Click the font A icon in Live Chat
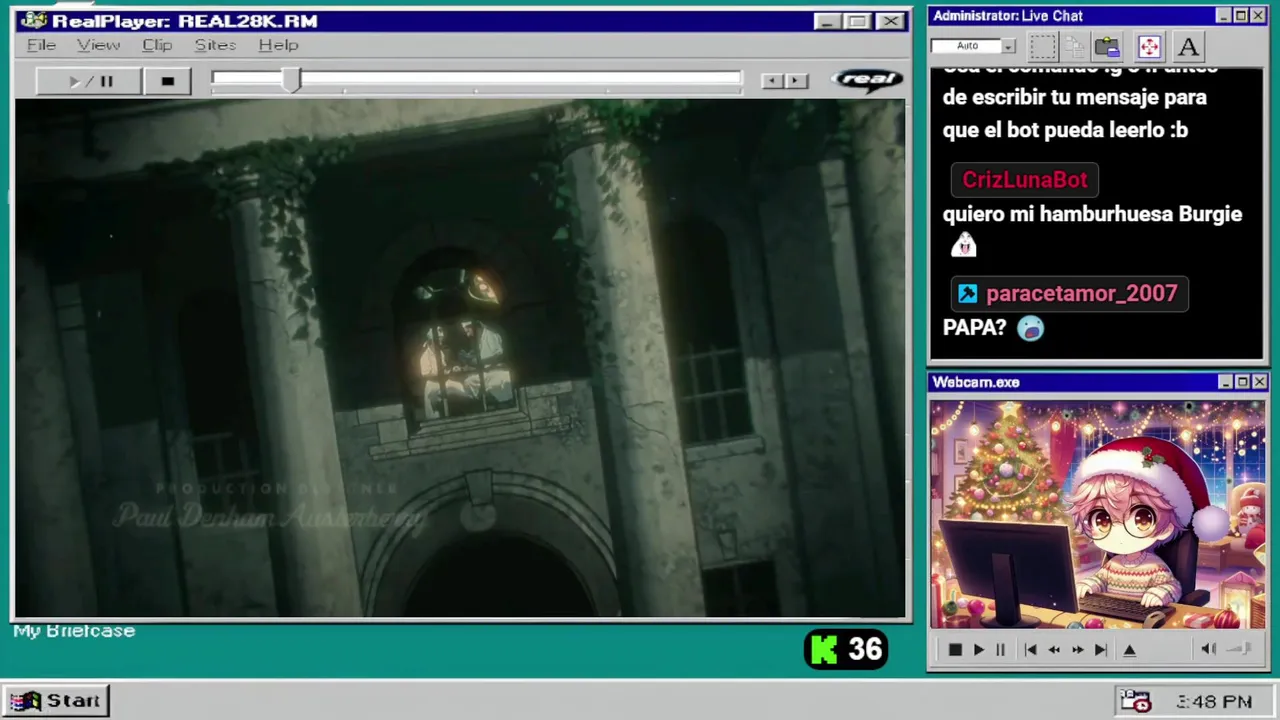Image resolution: width=1280 pixels, height=720 pixels. 1188,46
